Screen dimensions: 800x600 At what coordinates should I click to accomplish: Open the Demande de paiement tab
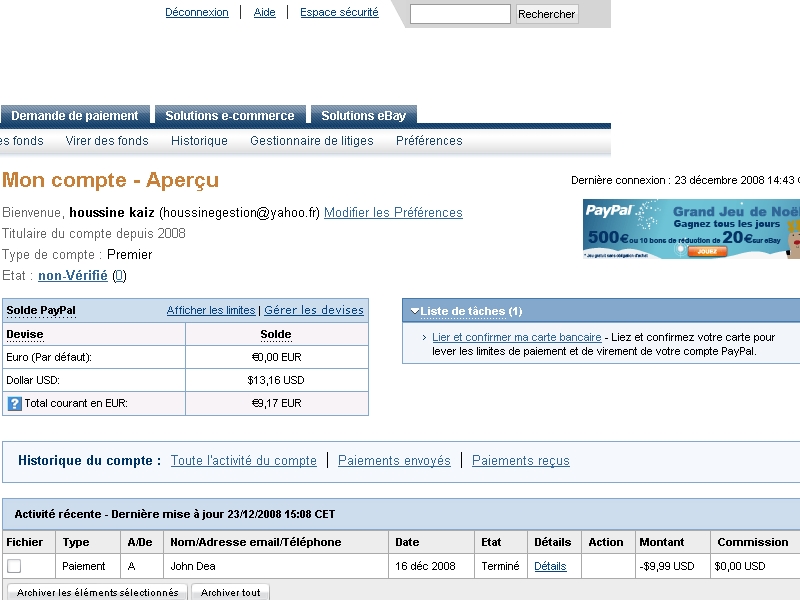[x=74, y=116]
